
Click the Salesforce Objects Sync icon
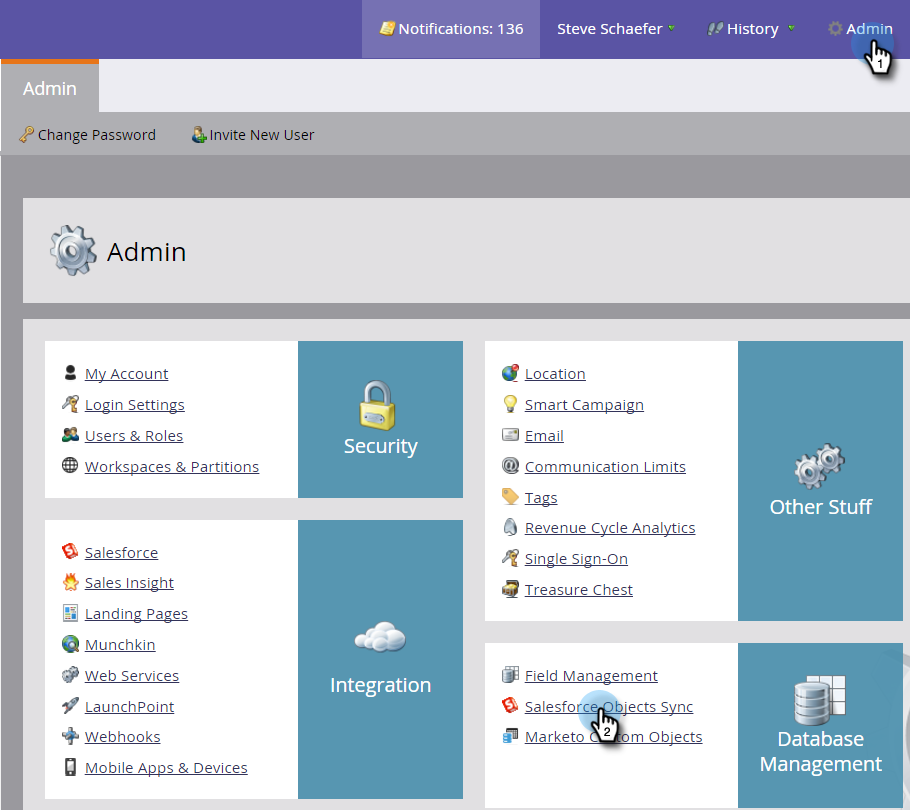pos(510,706)
